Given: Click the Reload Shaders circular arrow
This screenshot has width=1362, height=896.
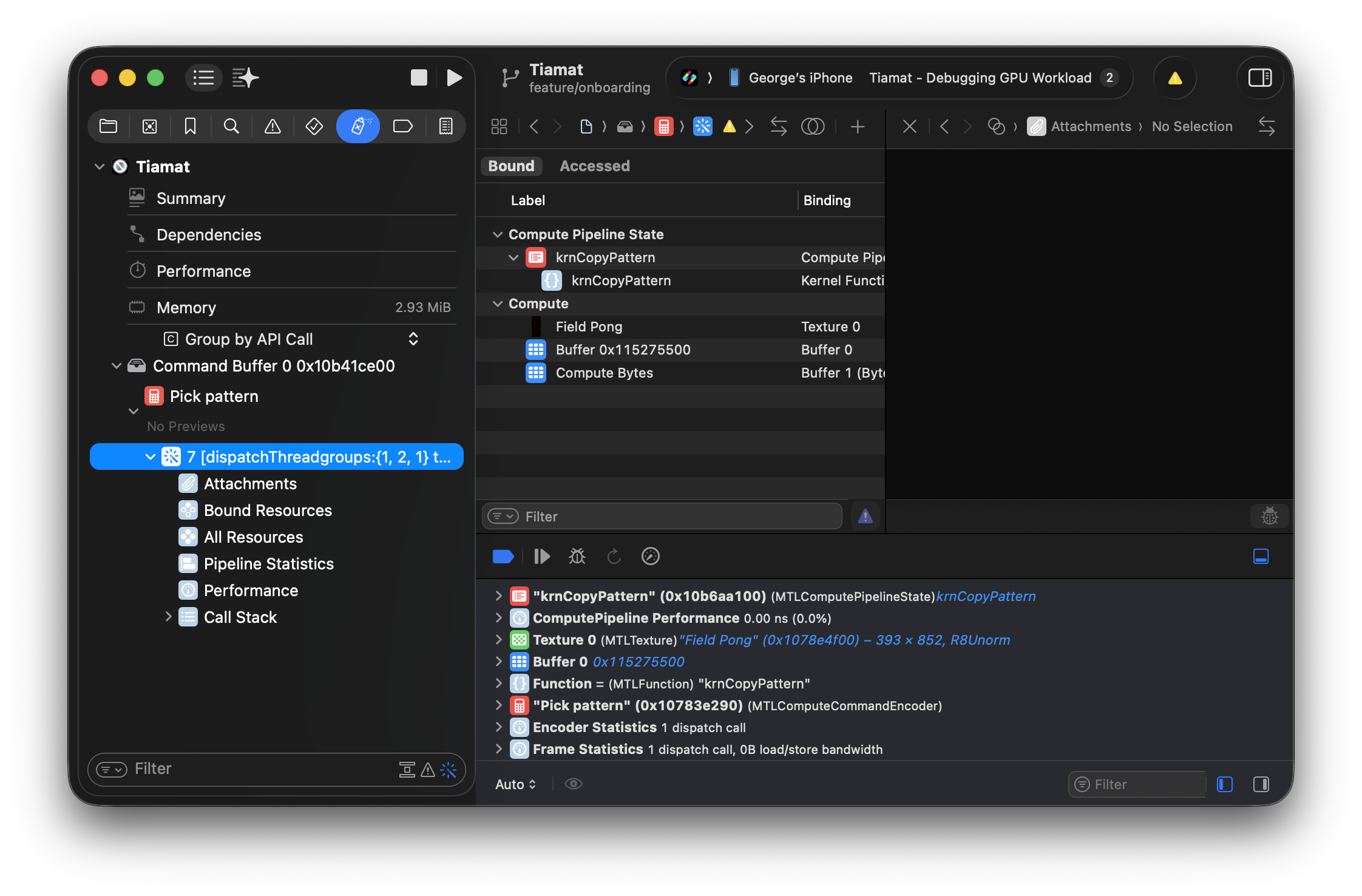Looking at the screenshot, I should click(614, 556).
